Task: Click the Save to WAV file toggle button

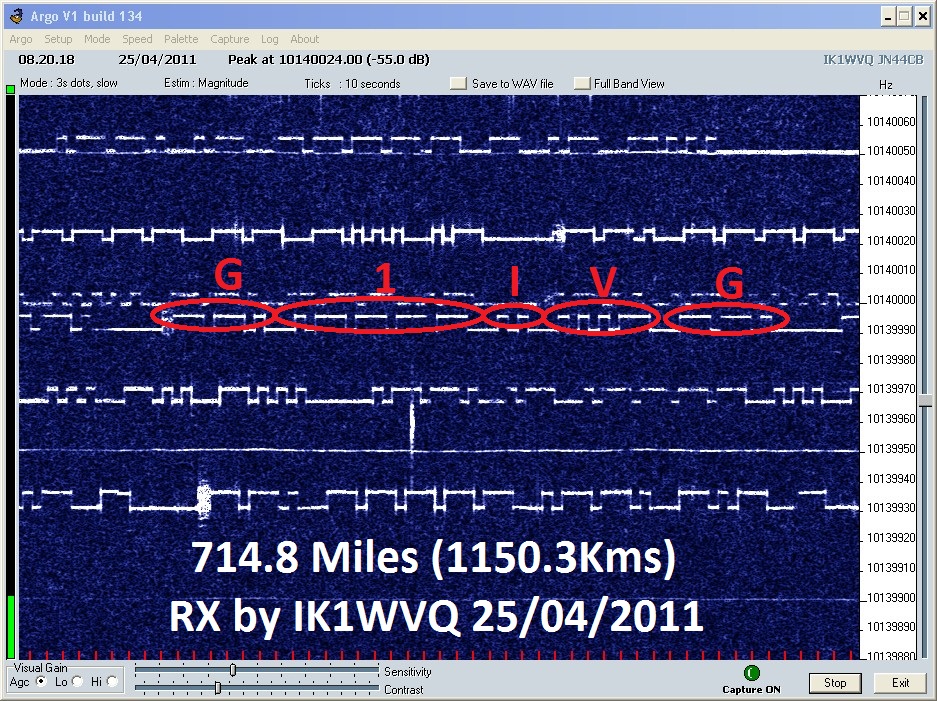Action: click(x=458, y=84)
